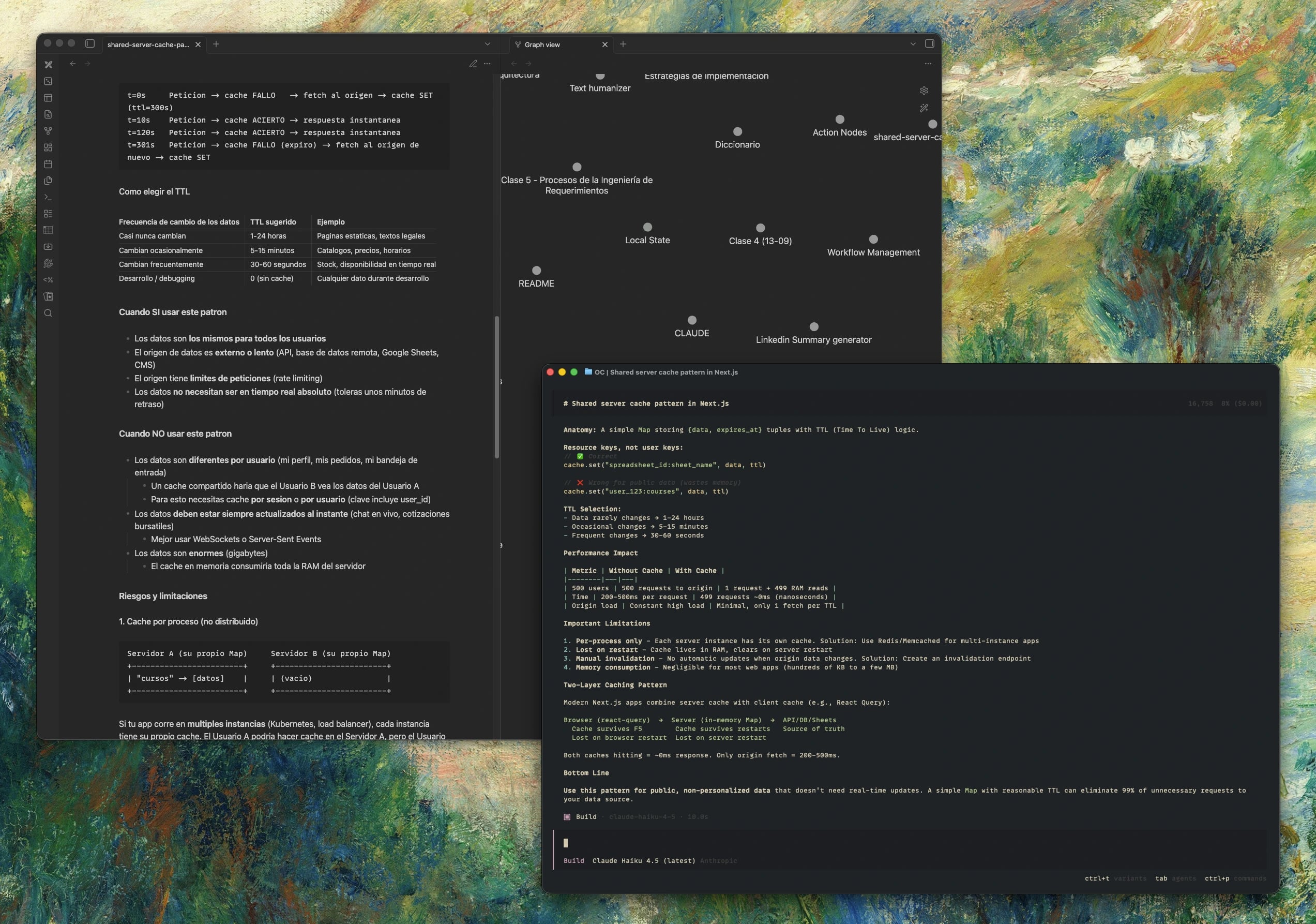This screenshot has height=924, width=1316.
Task: Open the more options menu in Graph view
Action: [x=928, y=64]
